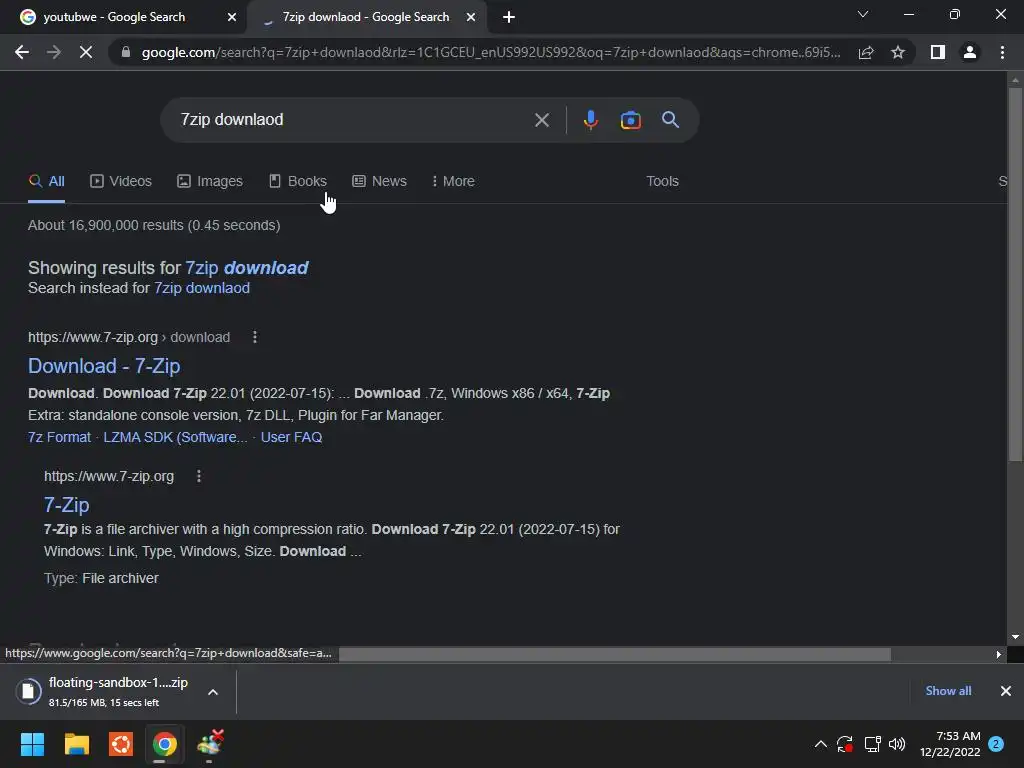
Task: Clear the search box text
Action: (x=541, y=120)
